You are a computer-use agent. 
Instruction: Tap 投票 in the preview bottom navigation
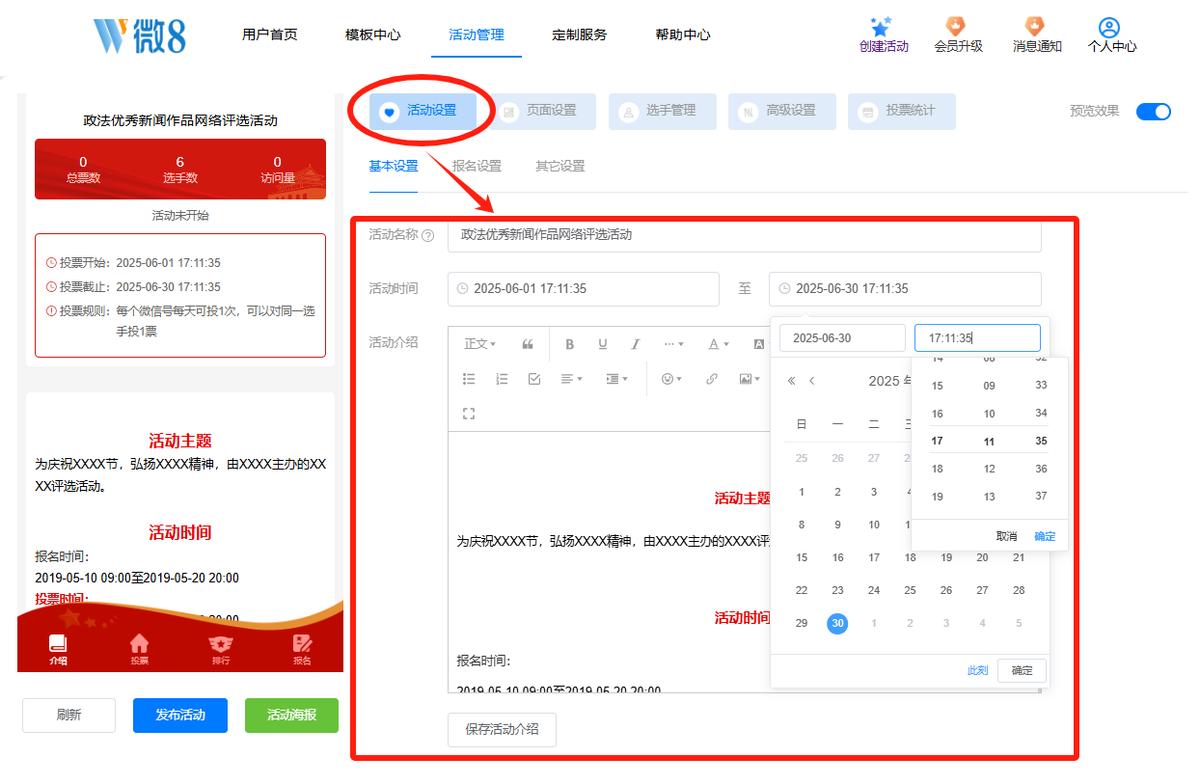(x=139, y=649)
